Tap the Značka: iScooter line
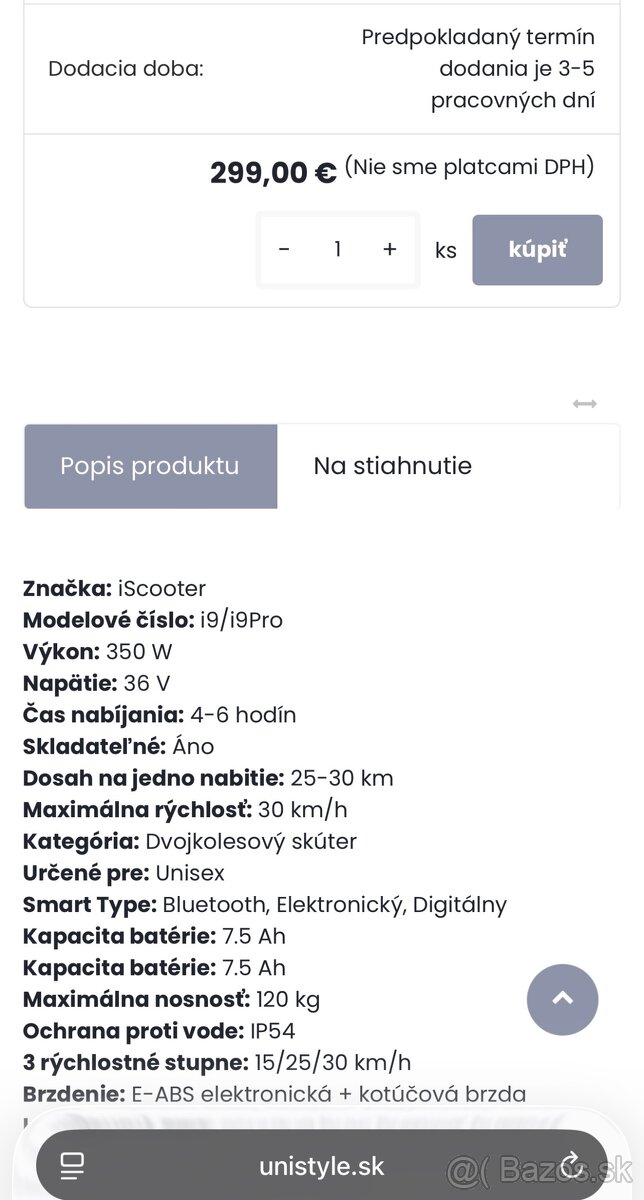The height and width of the screenshot is (1200, 644). (114, 588)
